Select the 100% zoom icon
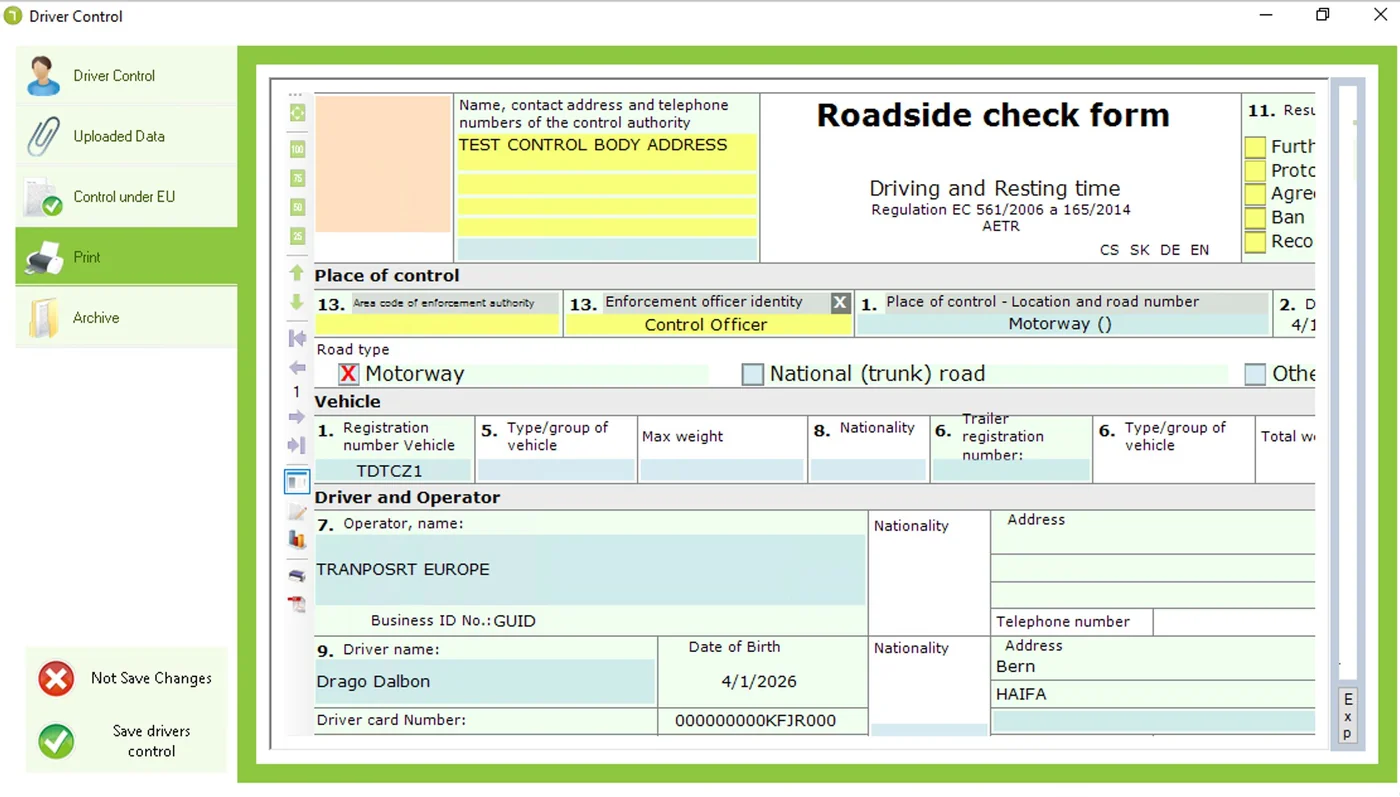This screenshot has height=797, width=1400. pyautogui.click(x=296, y=148)
